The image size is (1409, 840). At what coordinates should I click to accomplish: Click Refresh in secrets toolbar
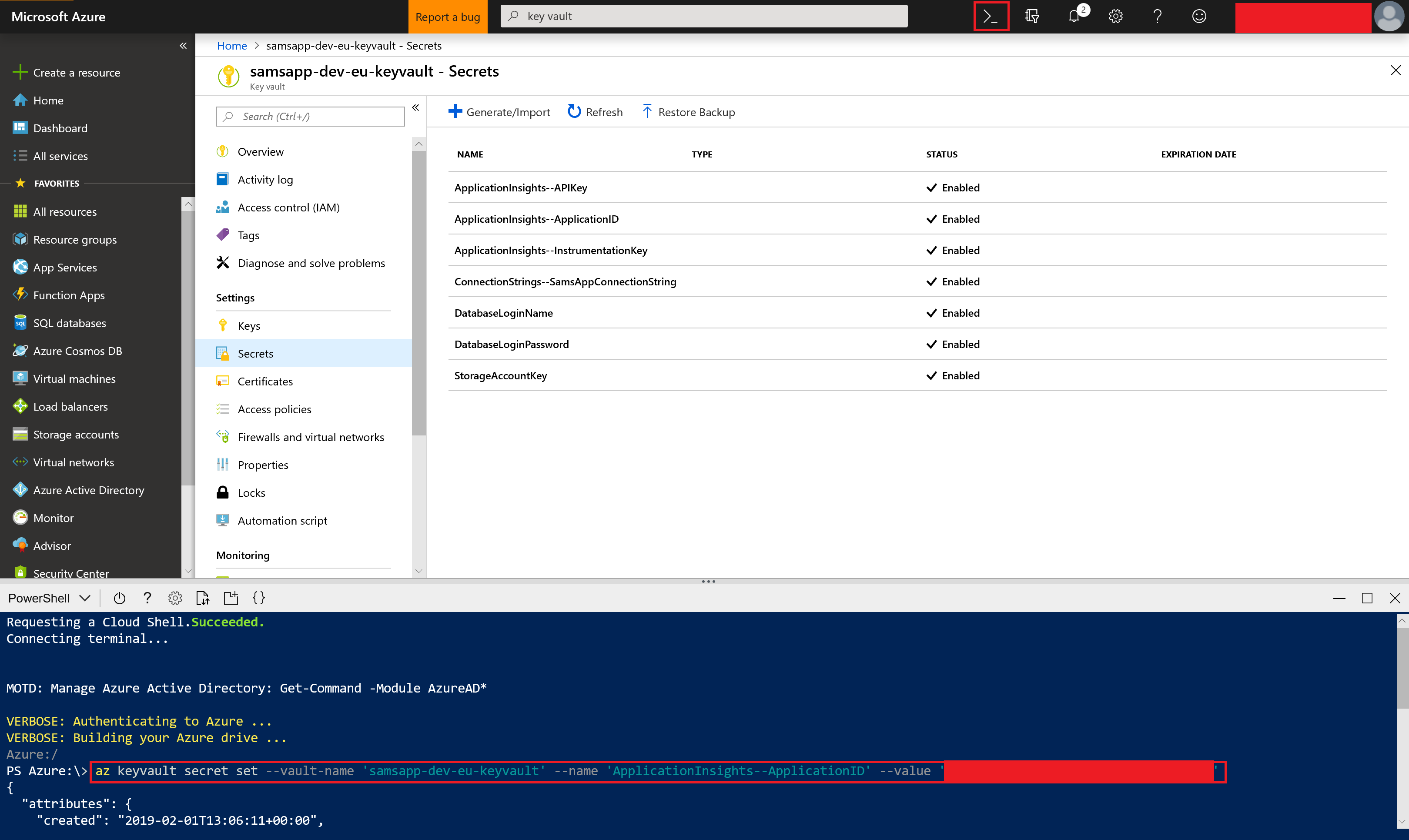point(595,112)
